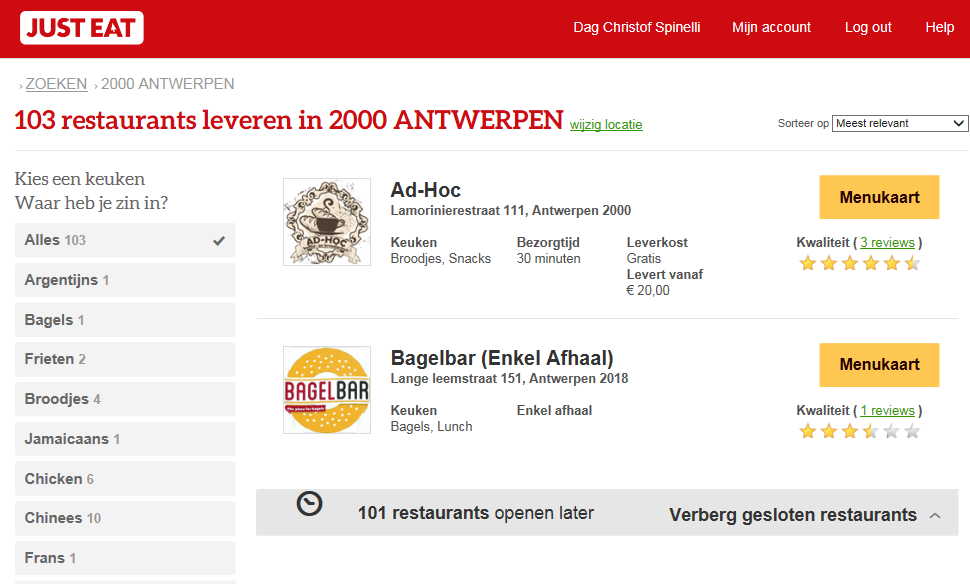Open Ad-Hoc 3 reviews link

pyautogui.click(x=887, y=243)
